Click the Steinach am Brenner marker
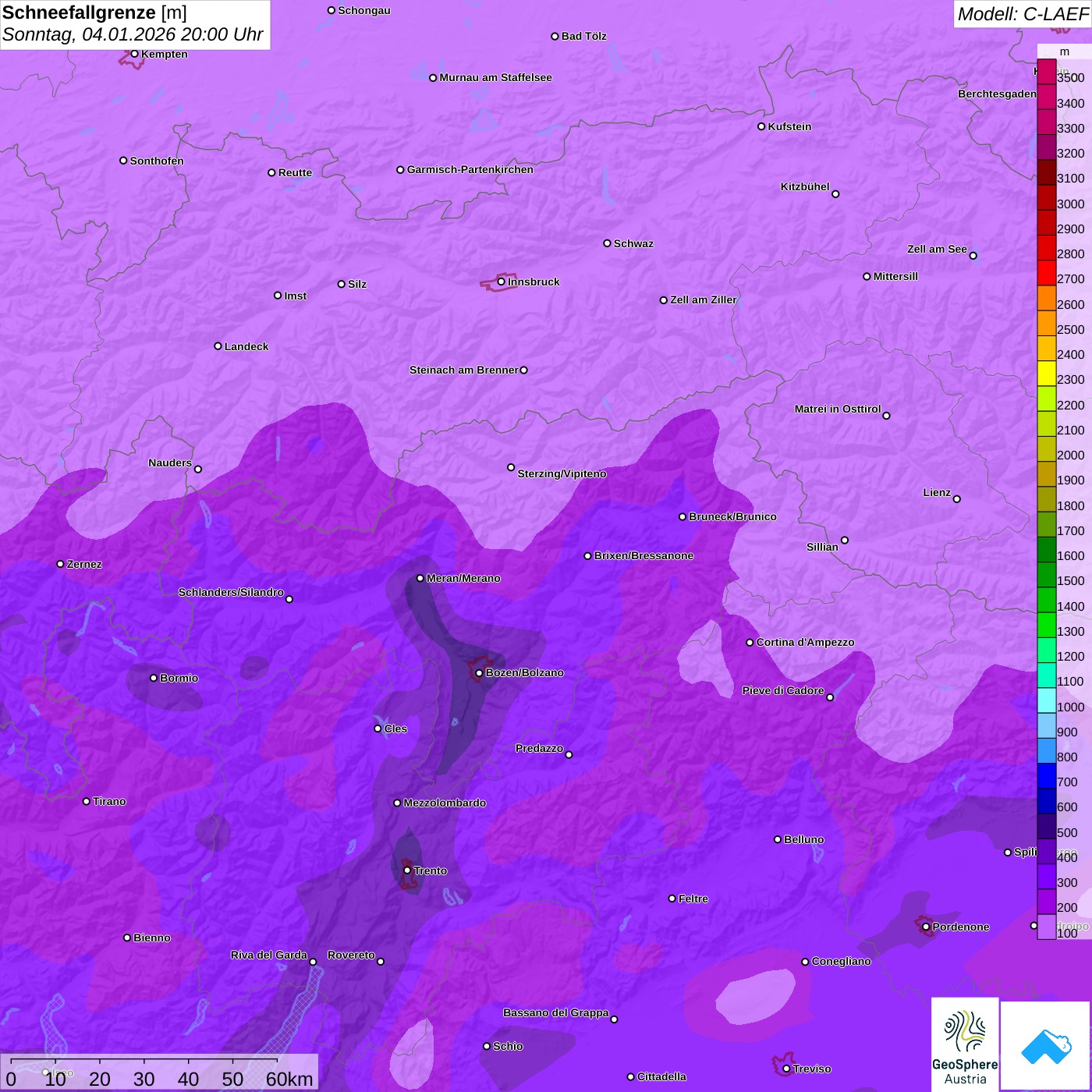The height and width of the screenshot is (1092, 1092). click(x=524, y=370)
